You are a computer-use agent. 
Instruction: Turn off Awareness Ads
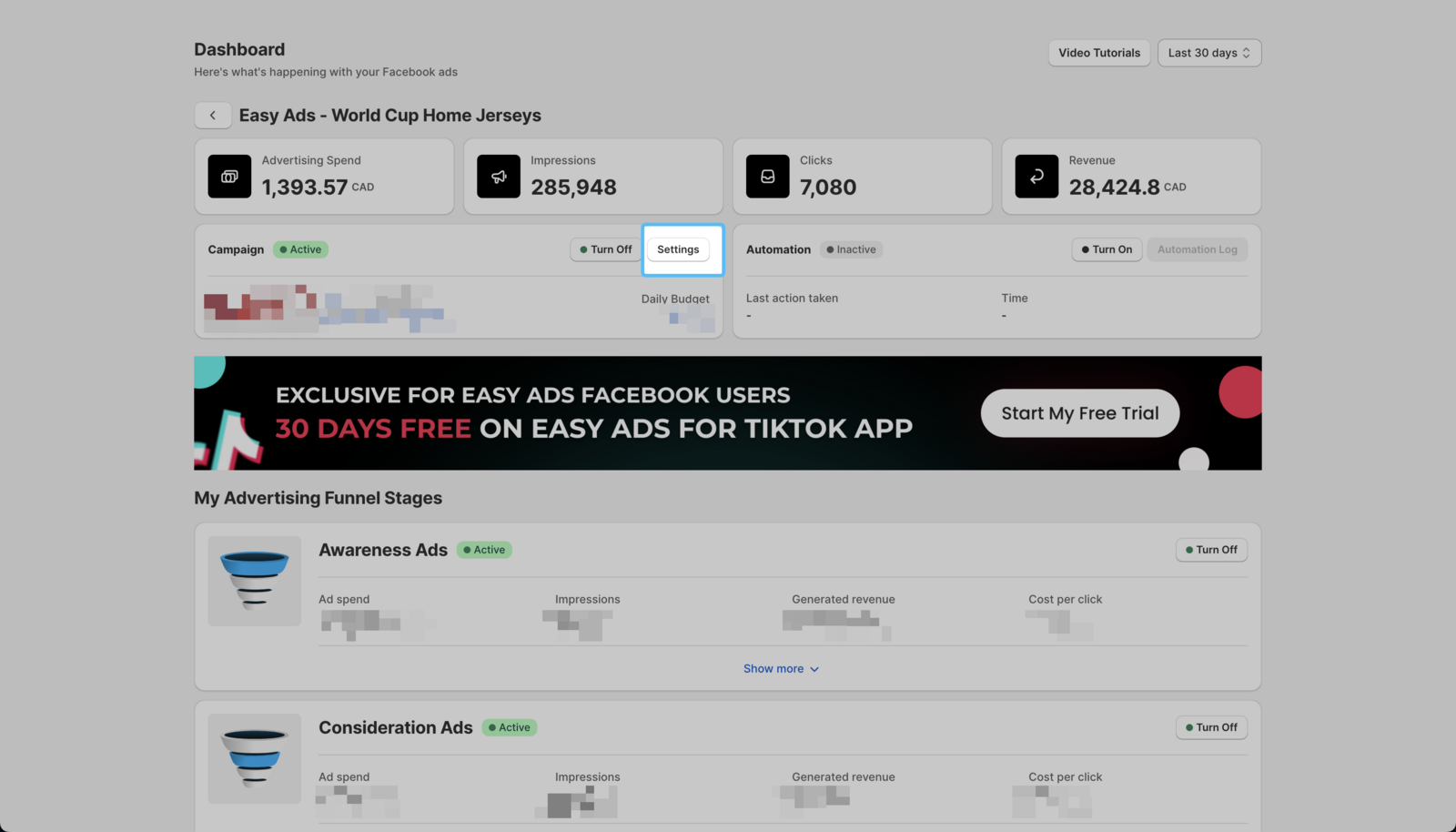click(1211, 550)
